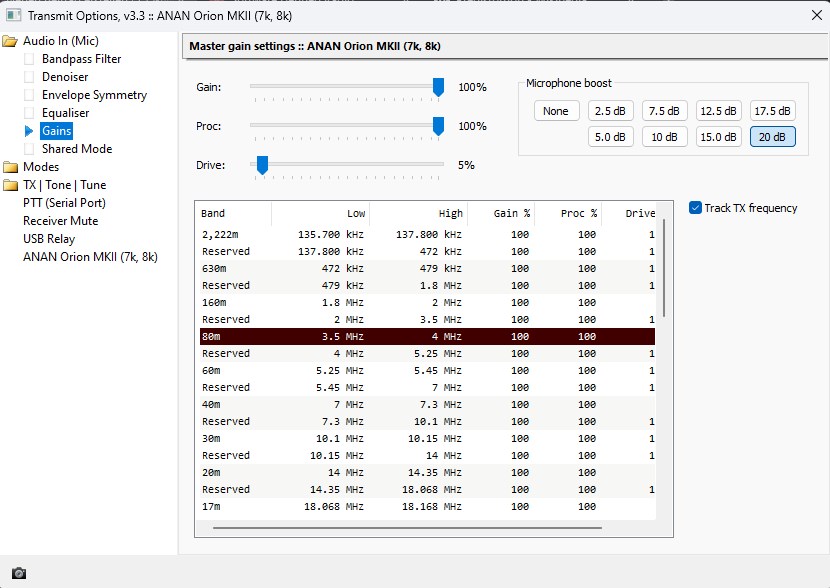Set microphone boost to 2.5 dB
830x588 pixels.
tap(610, 111)
